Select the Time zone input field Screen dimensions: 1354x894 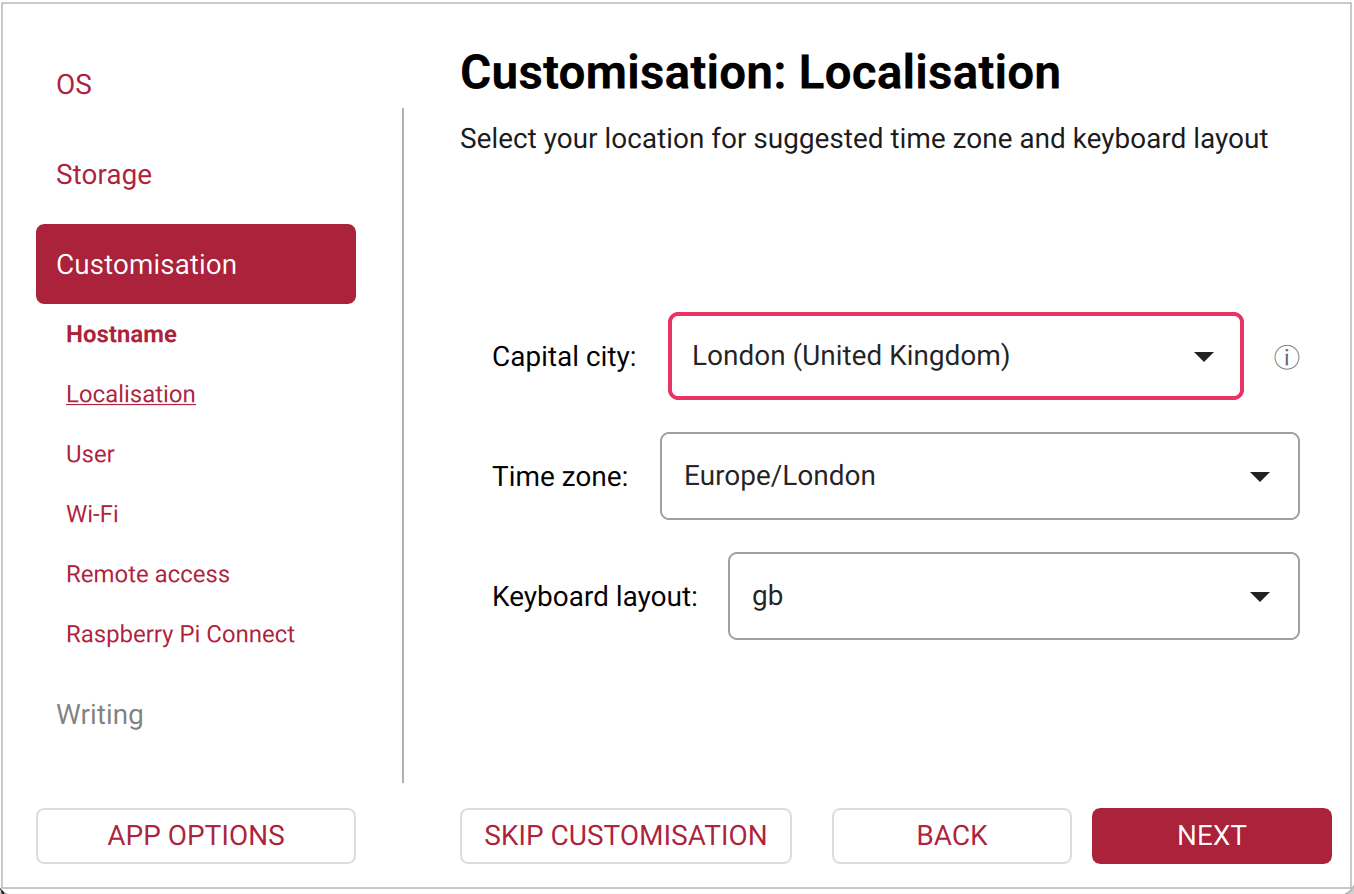pyautogui.click(x=900, y=476)
